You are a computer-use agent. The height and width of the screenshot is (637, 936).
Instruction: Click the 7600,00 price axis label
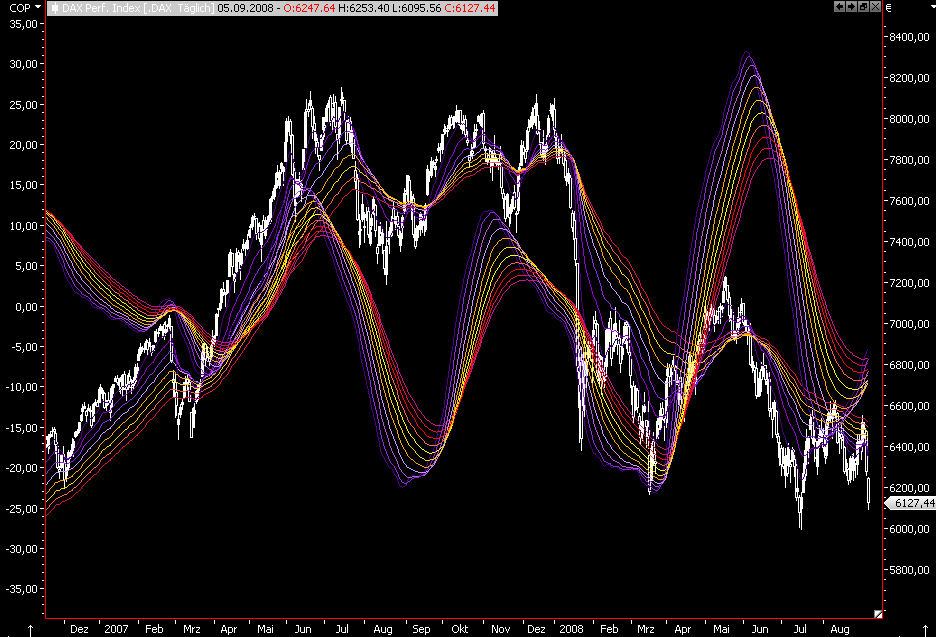click(909, 201)
